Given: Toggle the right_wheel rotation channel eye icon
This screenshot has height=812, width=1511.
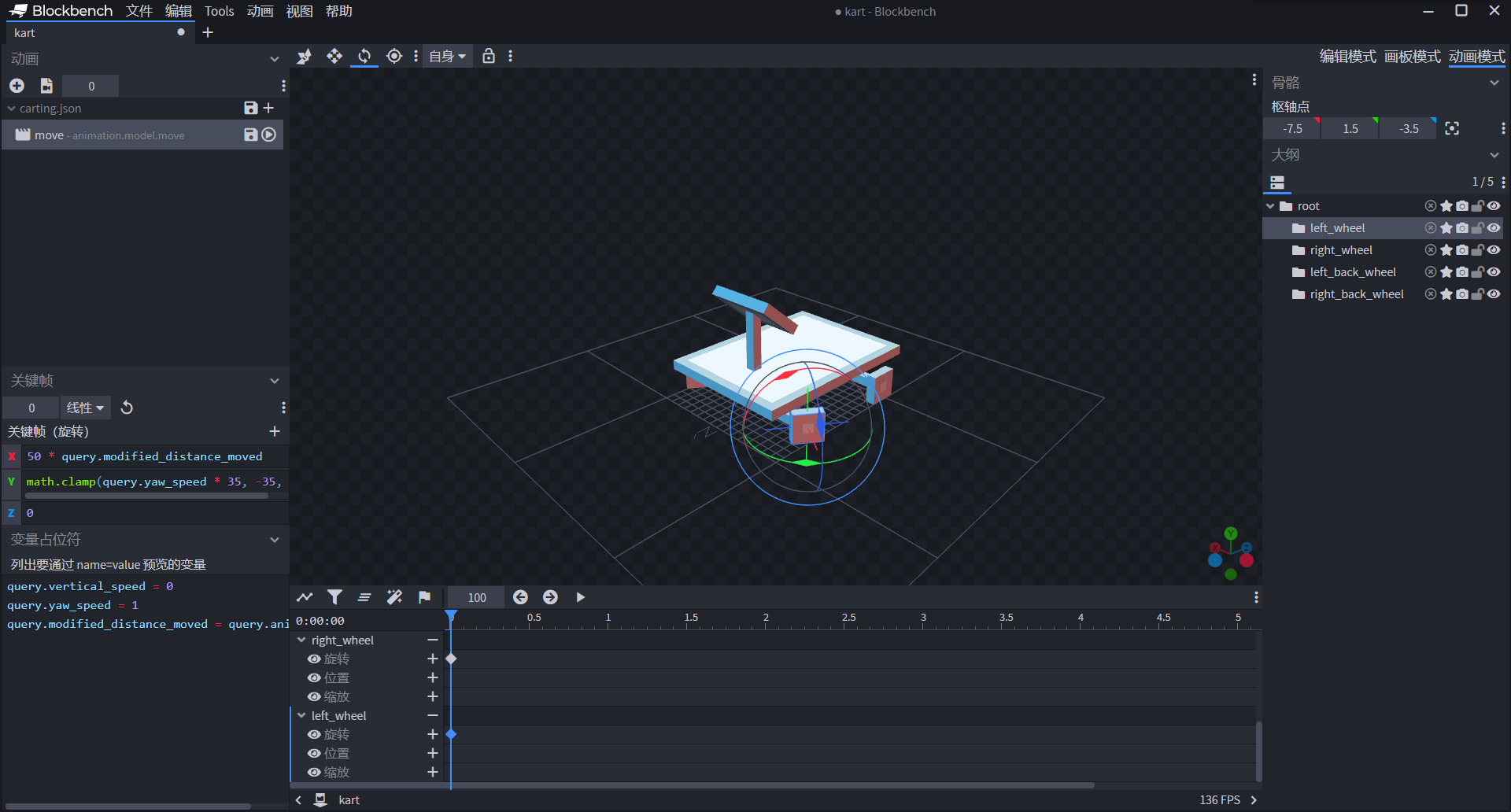Looking at the screenshot, I should click(314, 659).
